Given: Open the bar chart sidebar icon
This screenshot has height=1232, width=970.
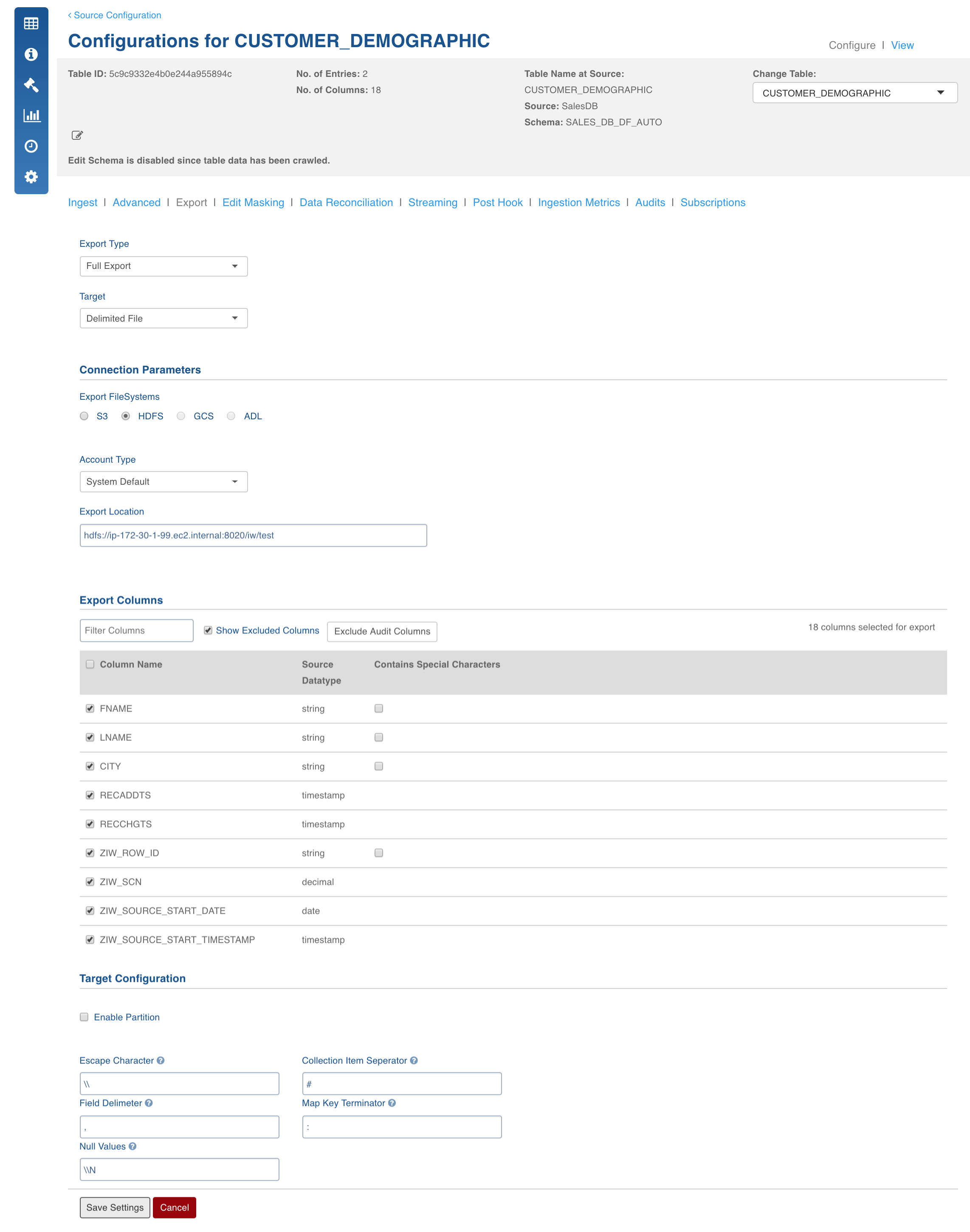Looking at the screenshot, I should 31,115.
